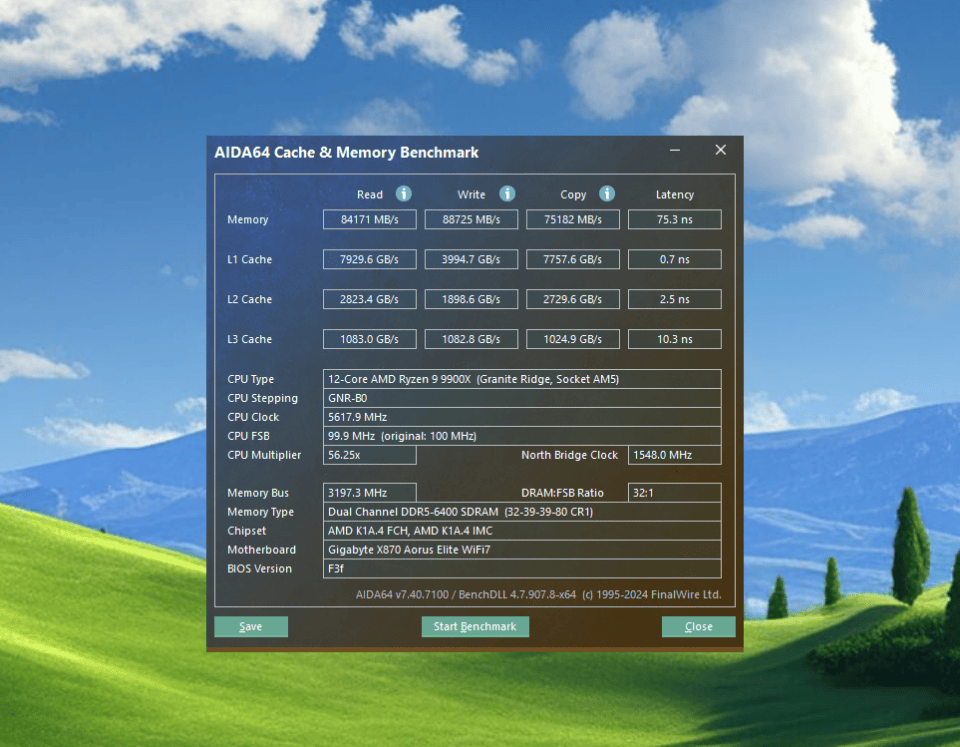960x747 pixels.
Task: Select the CPU Type field showing Ryzen 9 9900X
Action: coord(520,379)
